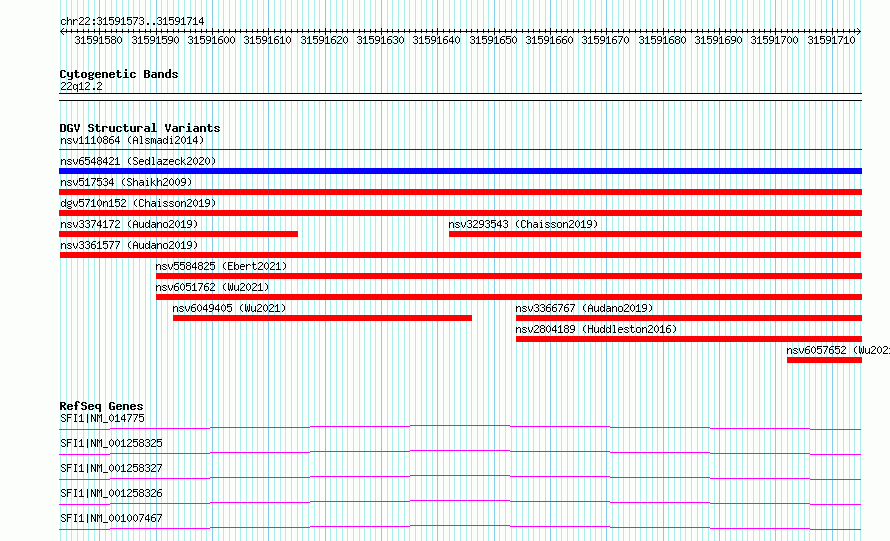Screen dimensions: 890x541
Task: Open the nsv5584825 (Ebert2021) label
Action: (221, 266)
